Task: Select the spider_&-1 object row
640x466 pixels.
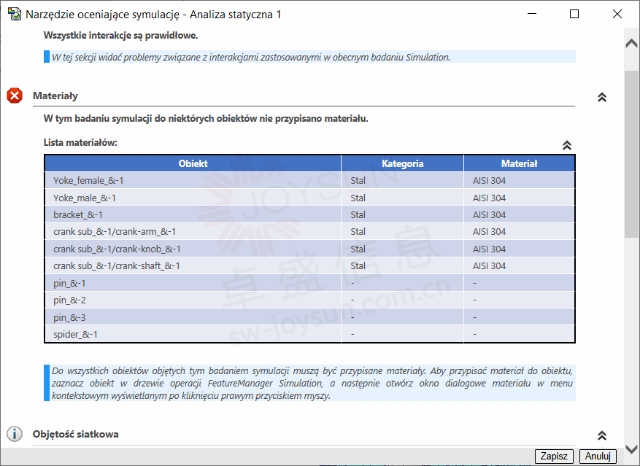Action: 310,334
